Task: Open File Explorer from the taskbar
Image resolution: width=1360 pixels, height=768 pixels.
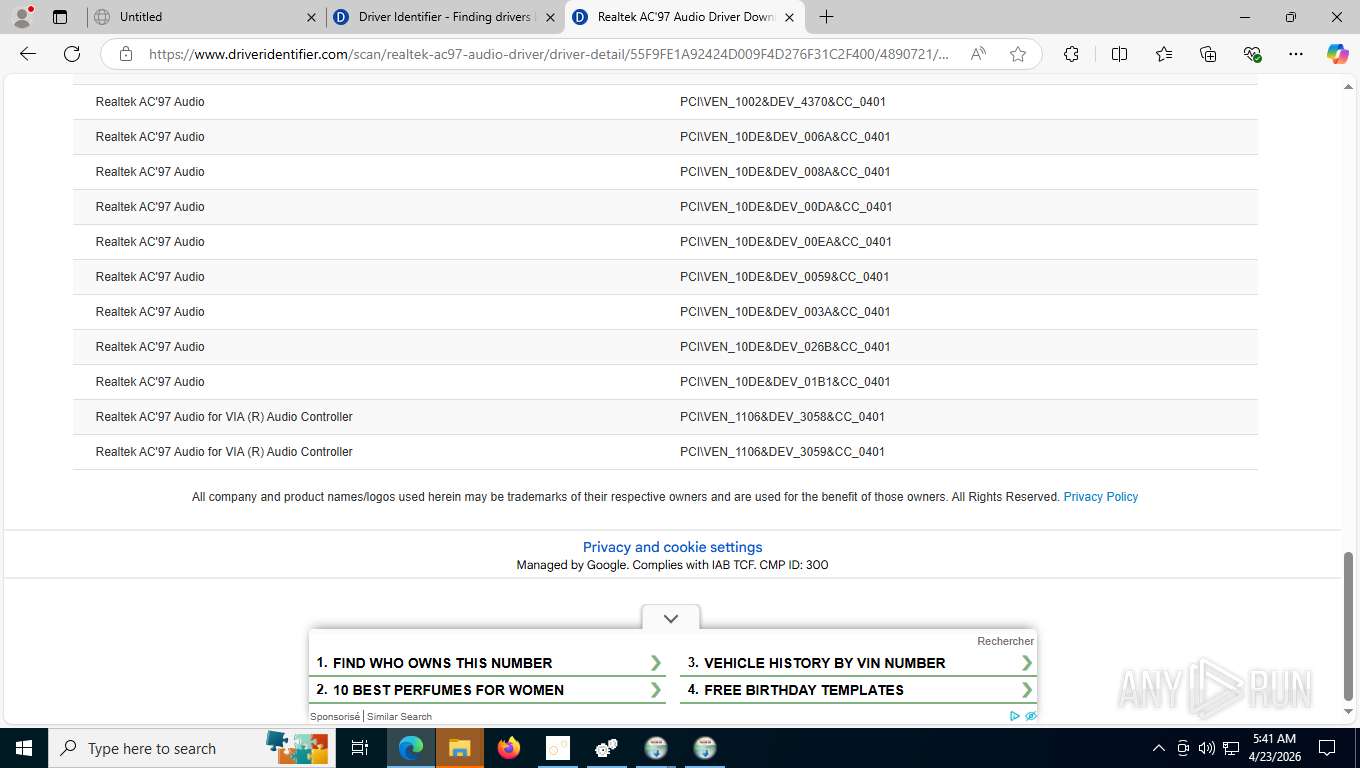Action: pos(459,748)
